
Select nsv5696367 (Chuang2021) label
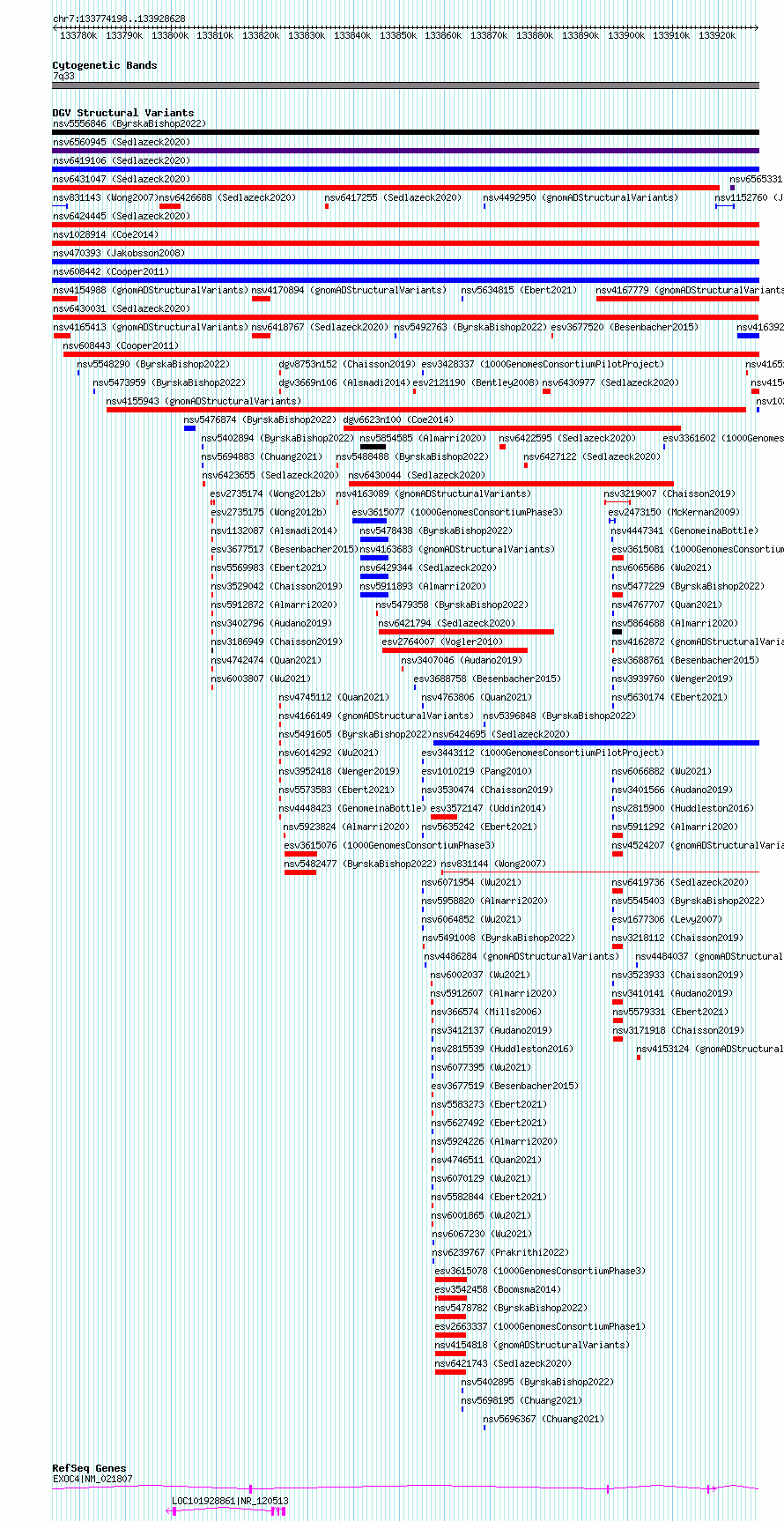coord(544,1419)
